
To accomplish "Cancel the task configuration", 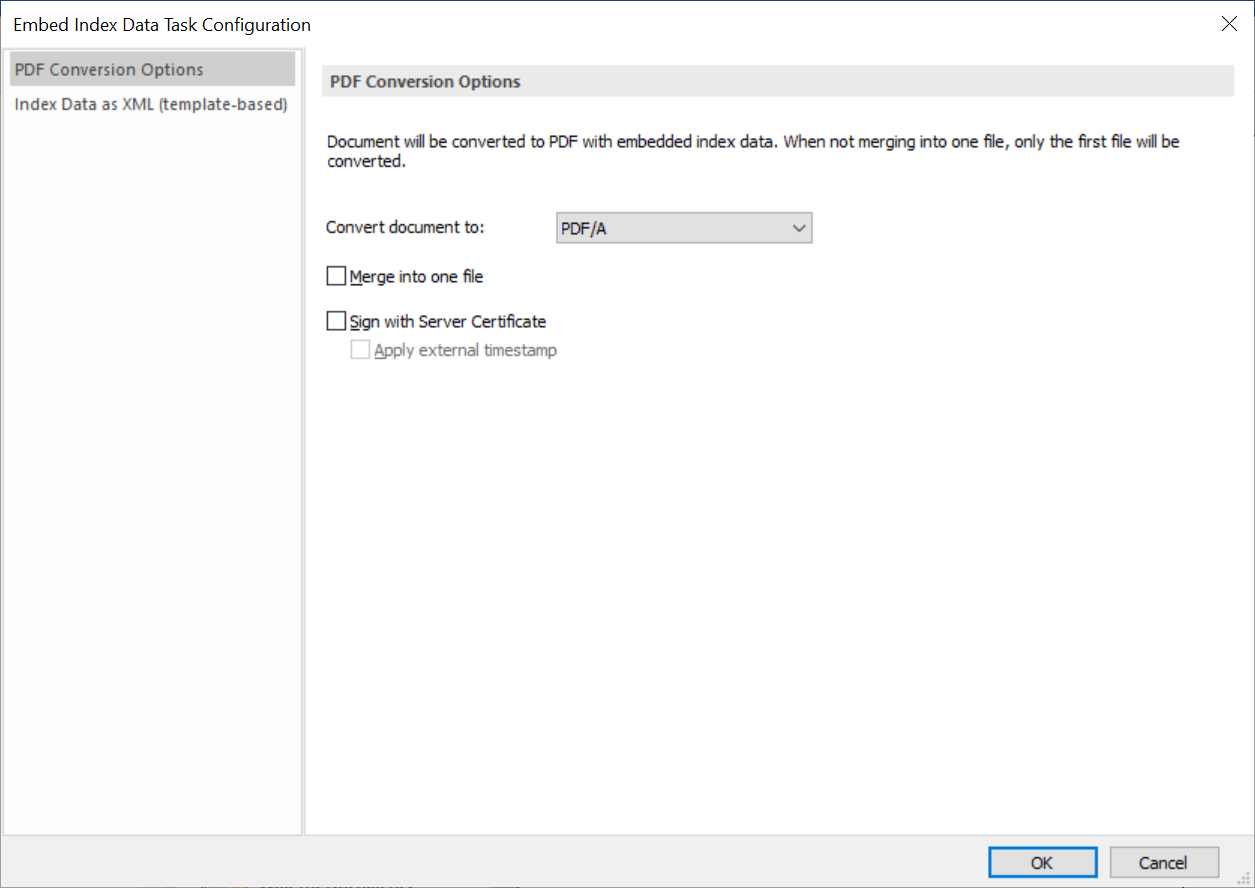I will pos(1164,862).
